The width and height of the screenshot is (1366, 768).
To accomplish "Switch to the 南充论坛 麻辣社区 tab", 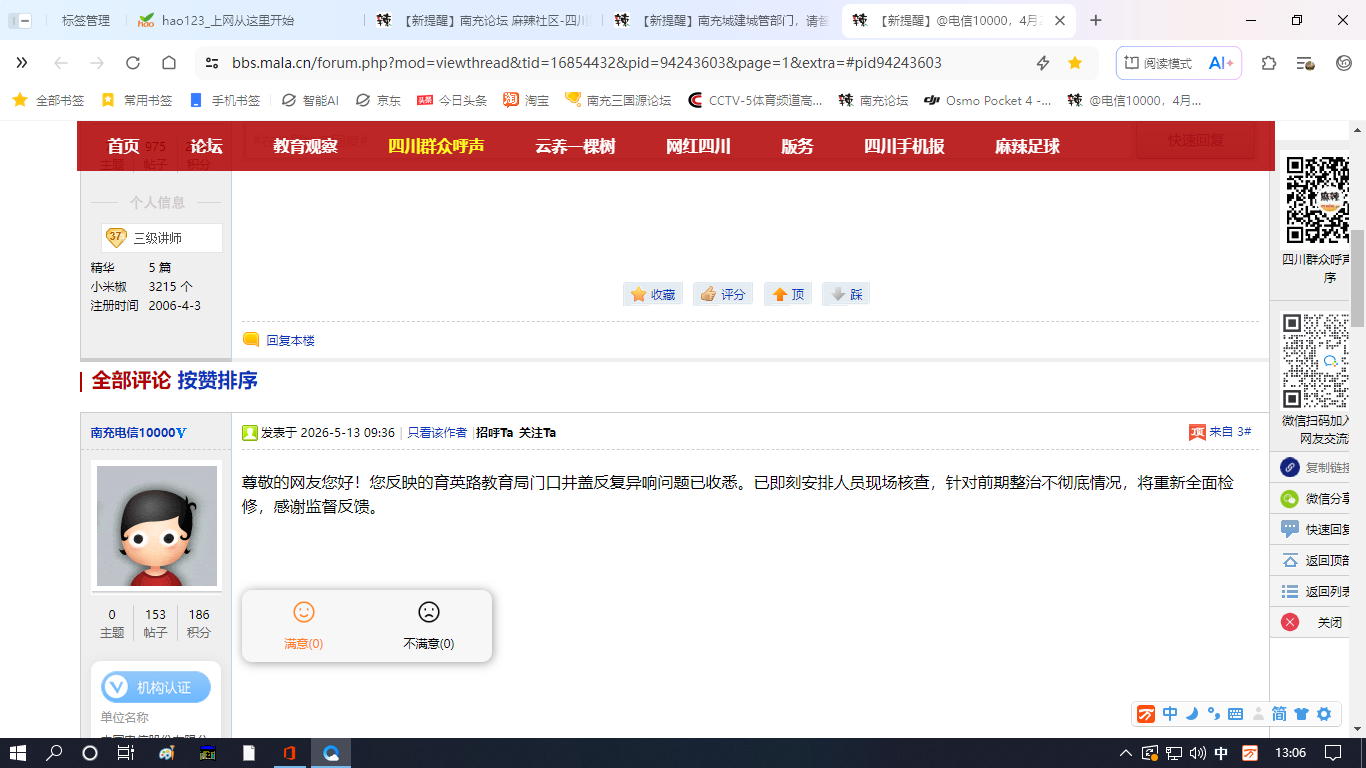I will pyautogui.click(x=483, y=20).
